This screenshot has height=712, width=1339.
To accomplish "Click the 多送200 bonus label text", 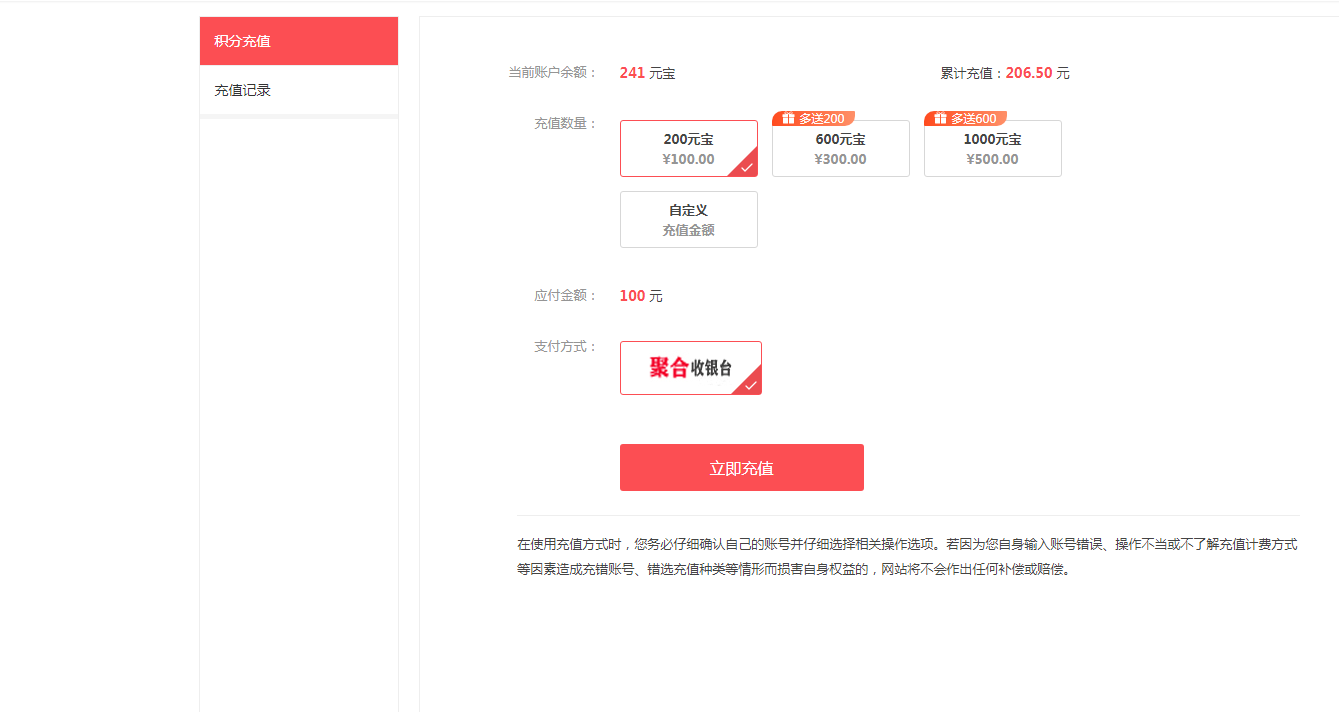I will point(821,118).
